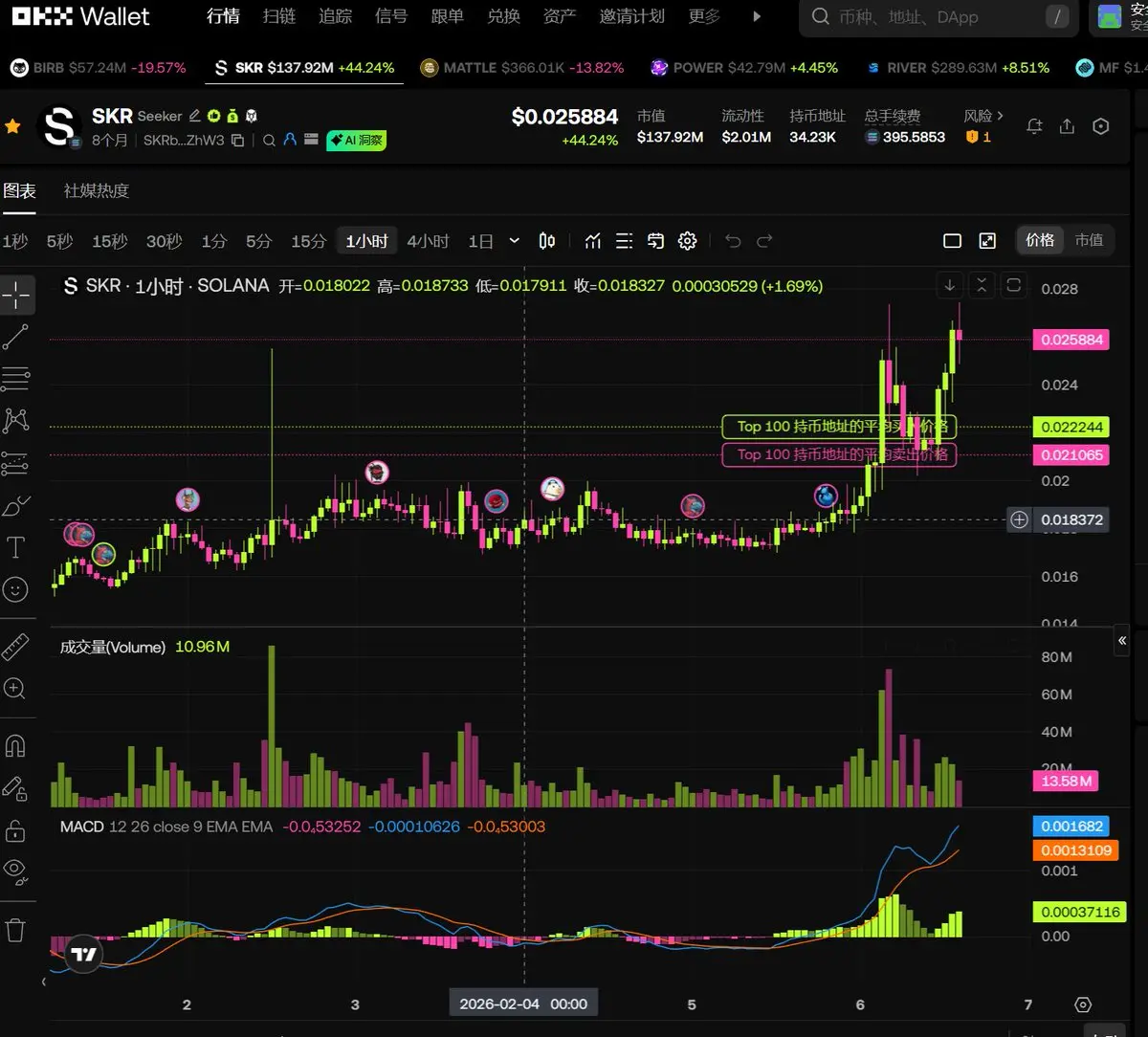The height and width of the screenshot is (1037, 1148).
Task: Open the chart settings gear
Action: click(687, 241)
